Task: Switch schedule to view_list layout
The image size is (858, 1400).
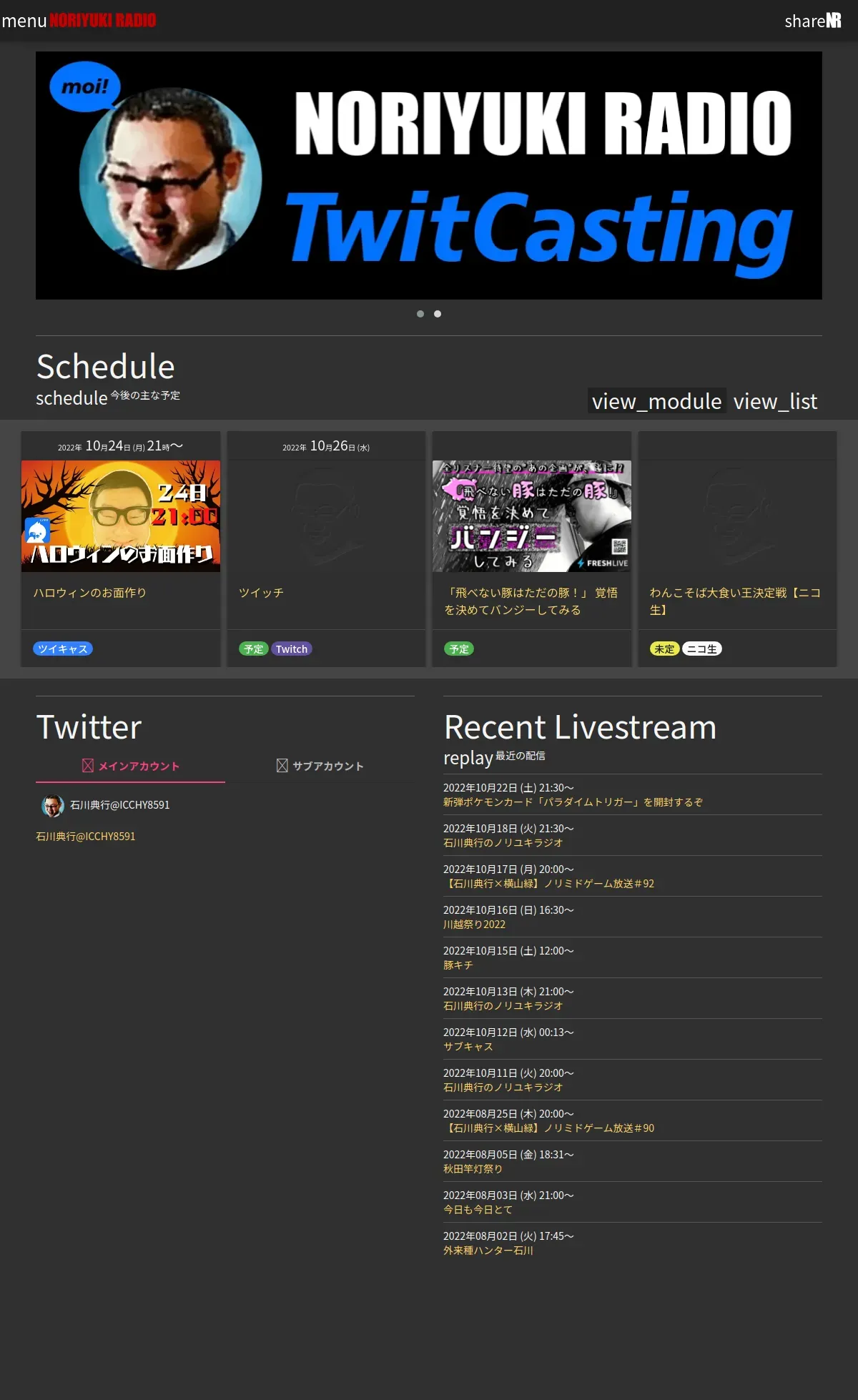Action: tap(775, 401)
